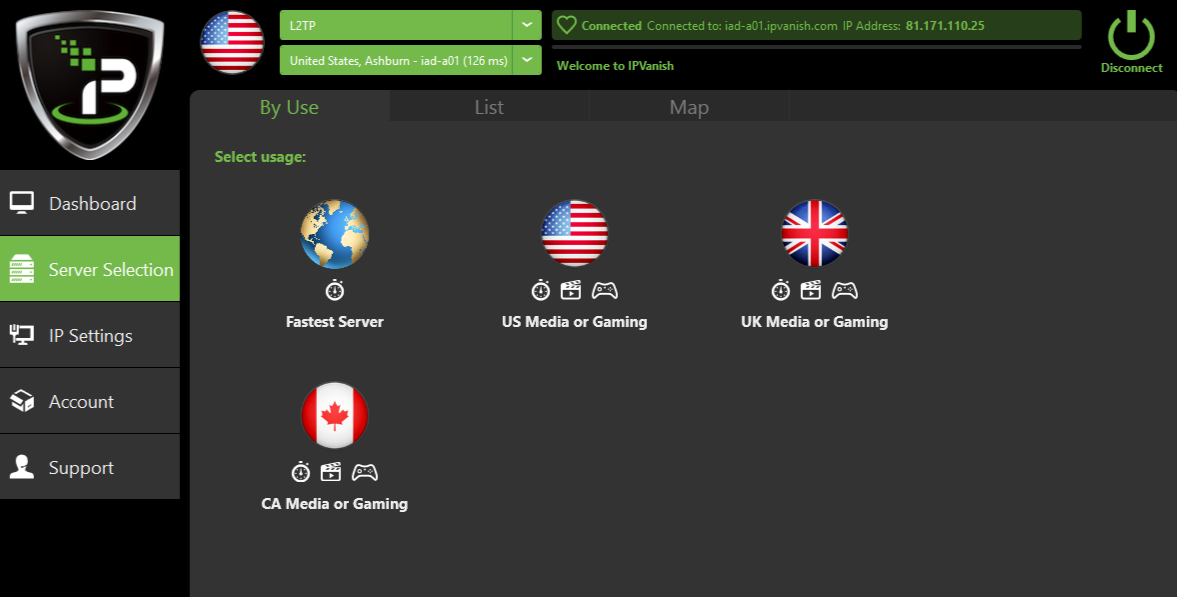Click the Disconnect power icon

tap(1131, 35)
